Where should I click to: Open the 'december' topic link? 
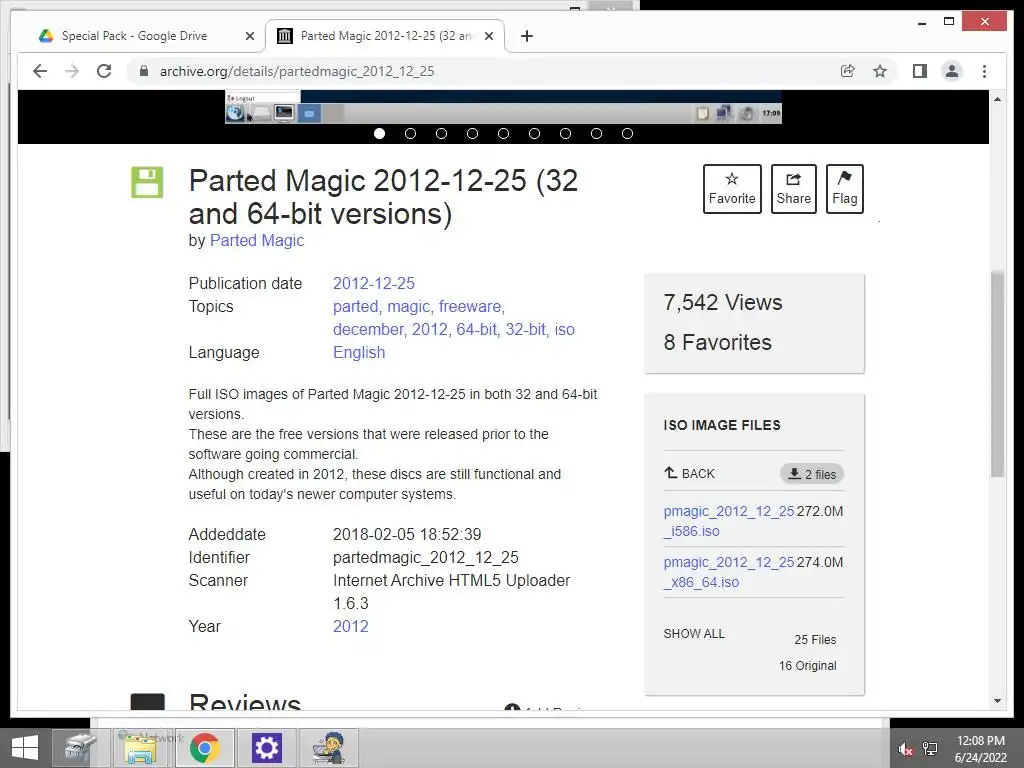click(x=368, y=329)
